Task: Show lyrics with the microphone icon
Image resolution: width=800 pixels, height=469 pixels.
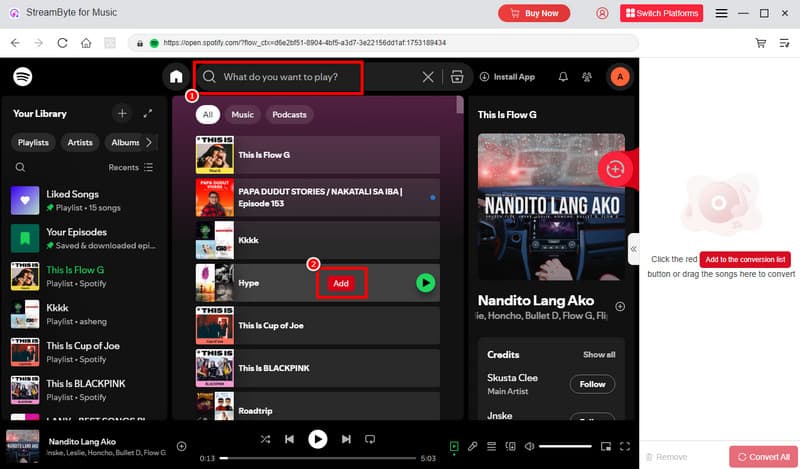Action: (x=472, y=447)
